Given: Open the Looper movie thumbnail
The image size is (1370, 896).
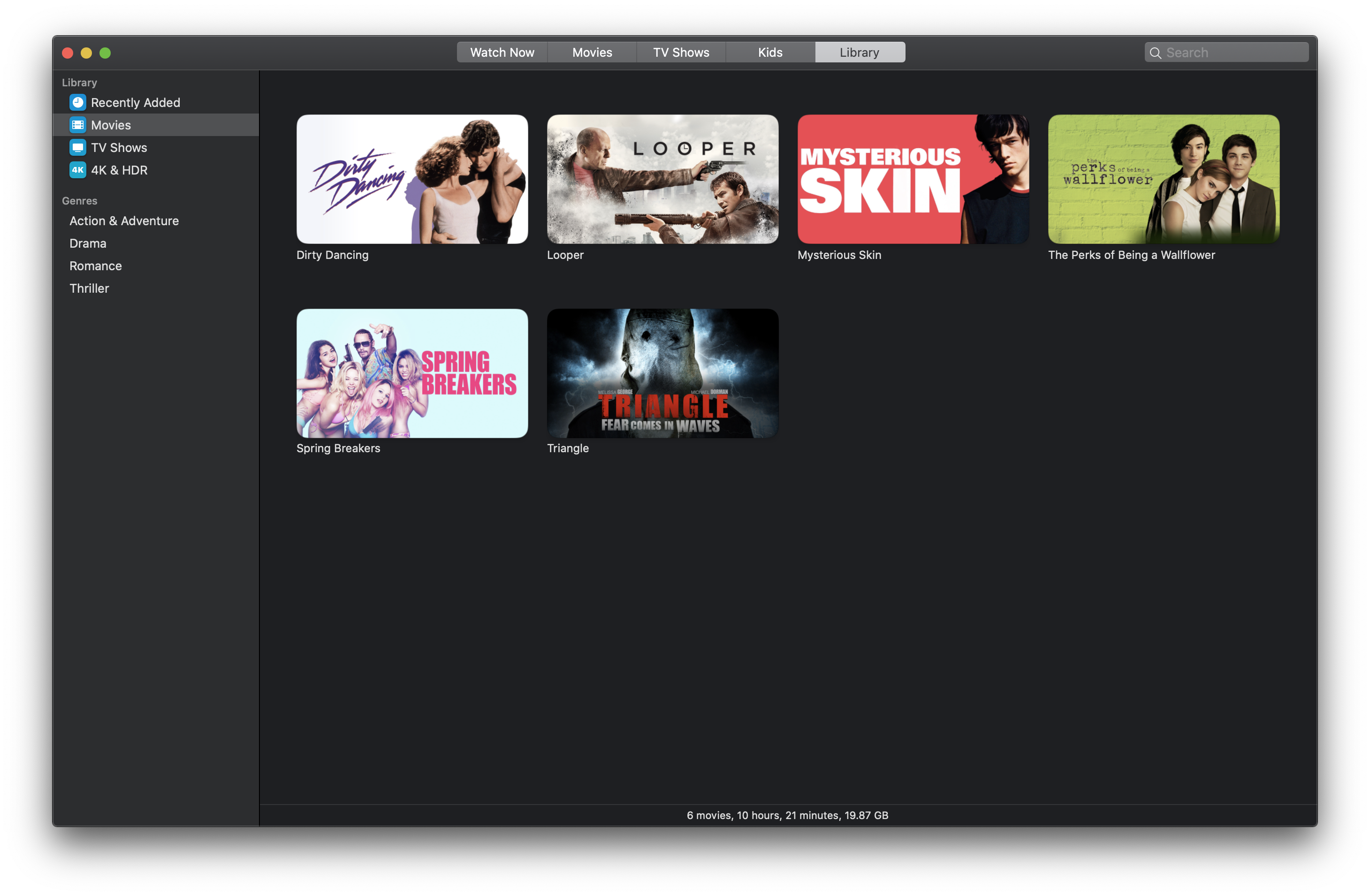Looking at the screenshot, I should [x=662, y=179].
